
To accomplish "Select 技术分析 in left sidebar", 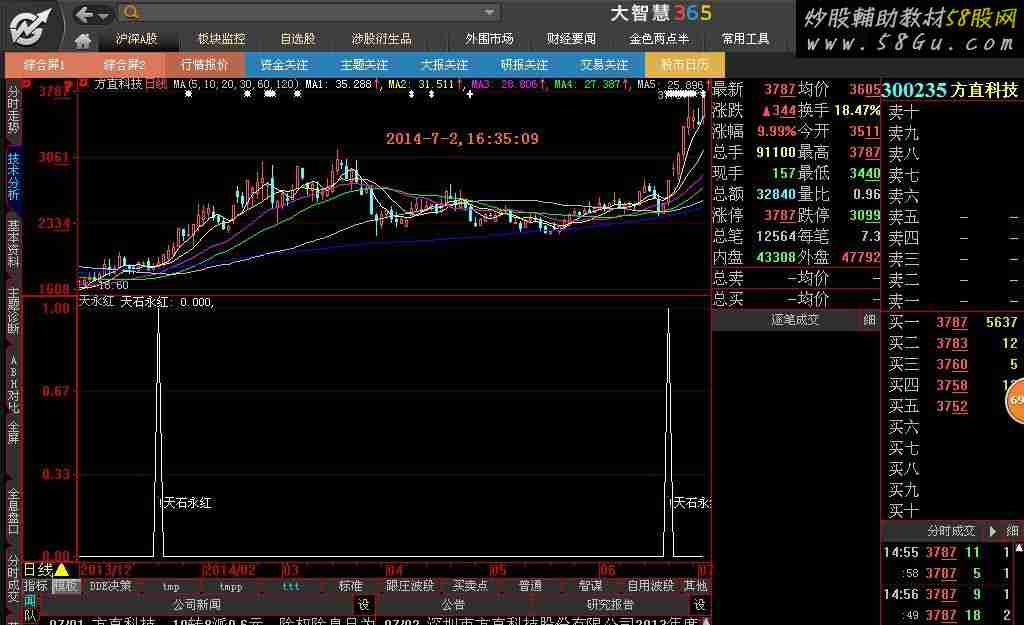I will tap(13, 176).
